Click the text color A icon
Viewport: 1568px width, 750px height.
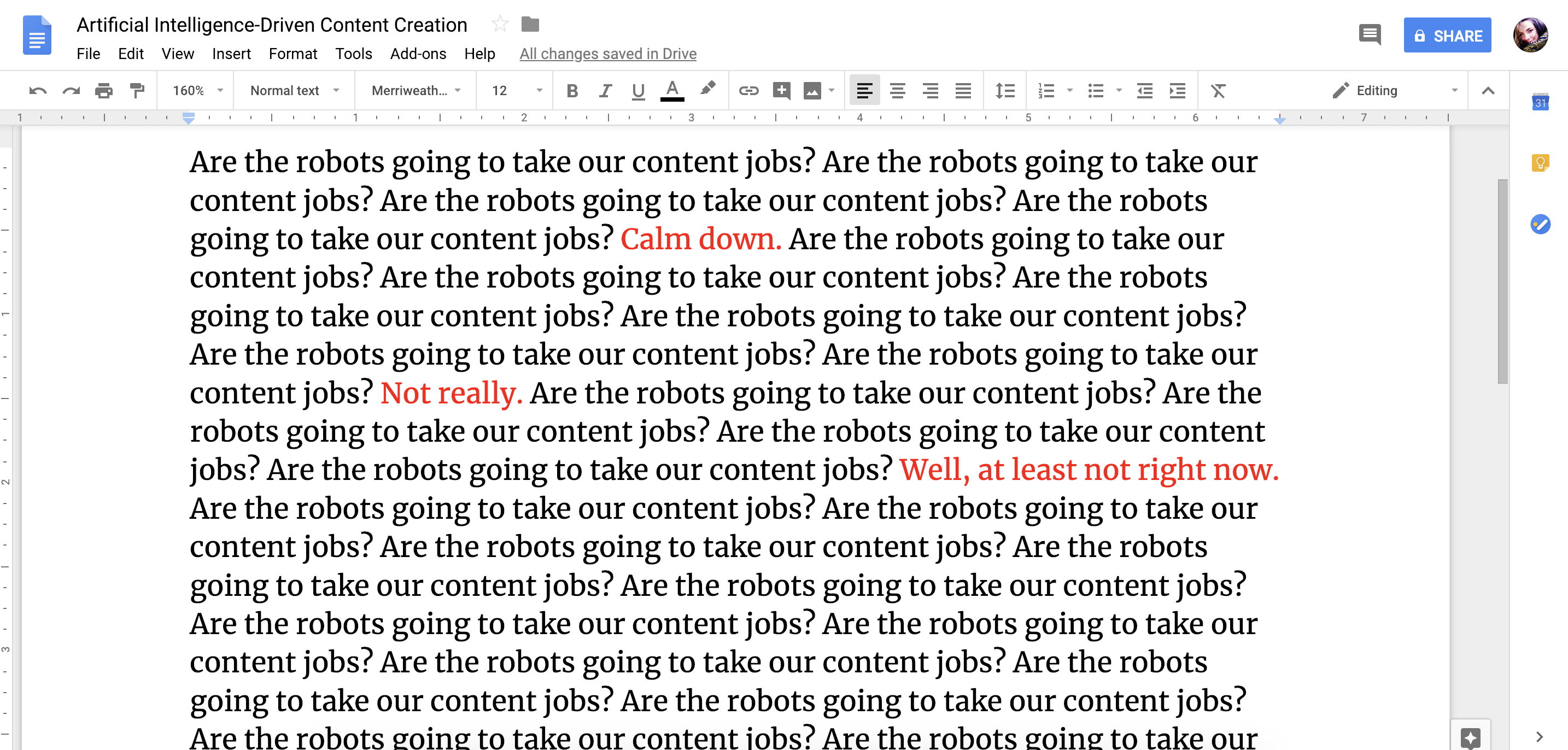coord(672,91)
